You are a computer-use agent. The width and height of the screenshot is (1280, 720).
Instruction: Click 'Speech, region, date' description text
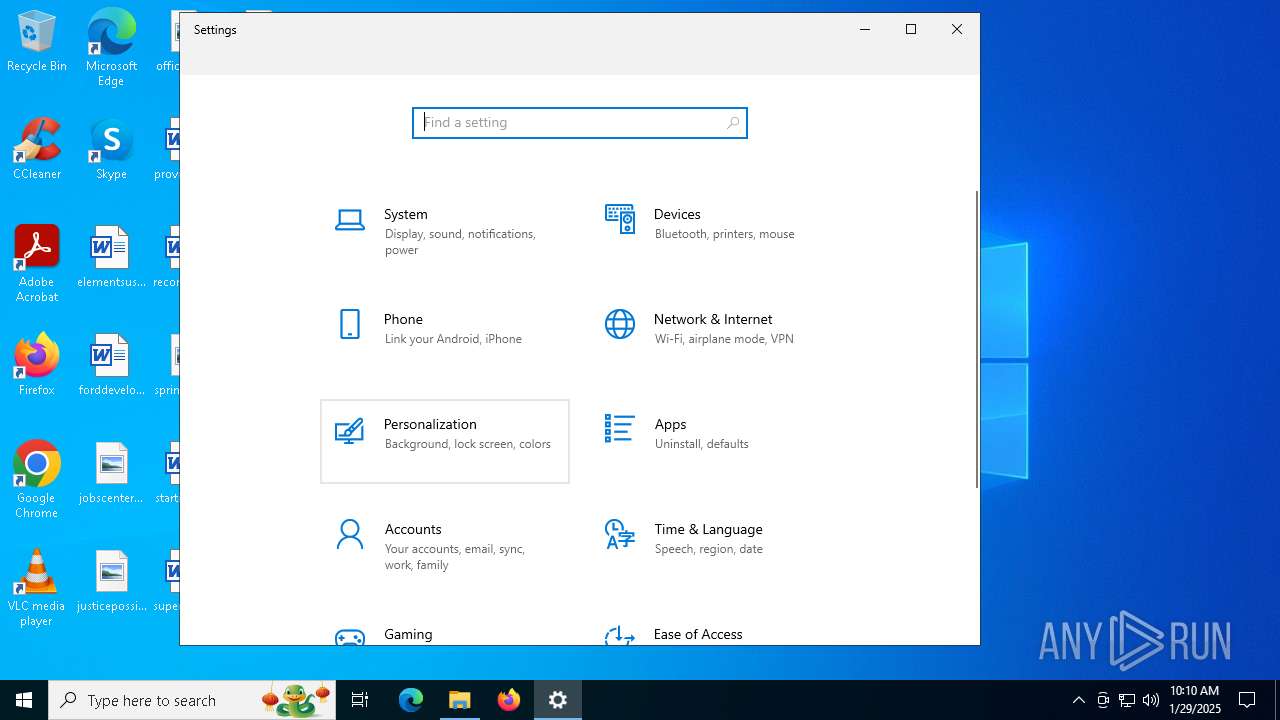(x=709, y=549)
